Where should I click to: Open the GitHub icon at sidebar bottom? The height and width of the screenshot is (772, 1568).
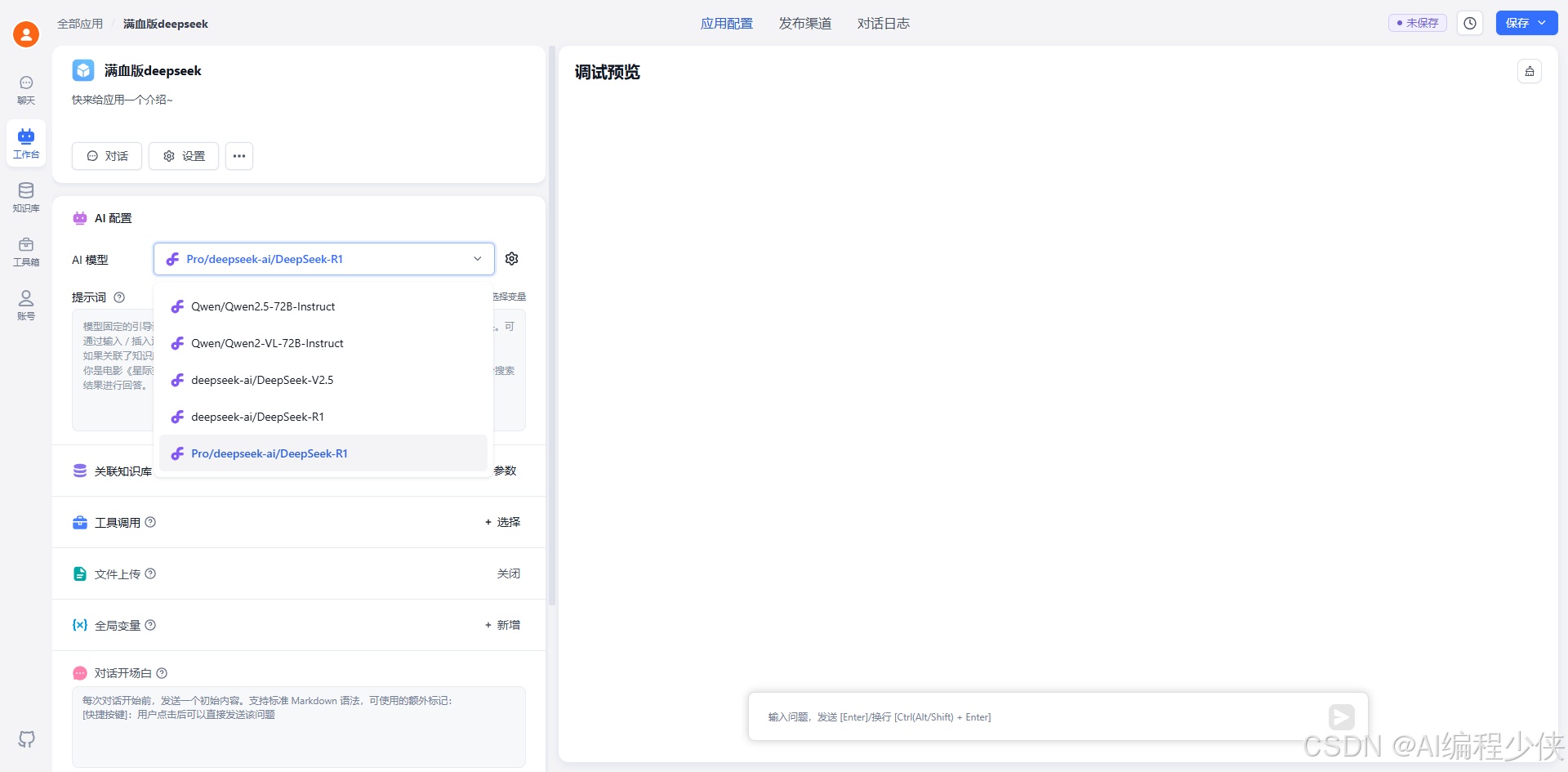pyautogui.click(x=26, y=739)
